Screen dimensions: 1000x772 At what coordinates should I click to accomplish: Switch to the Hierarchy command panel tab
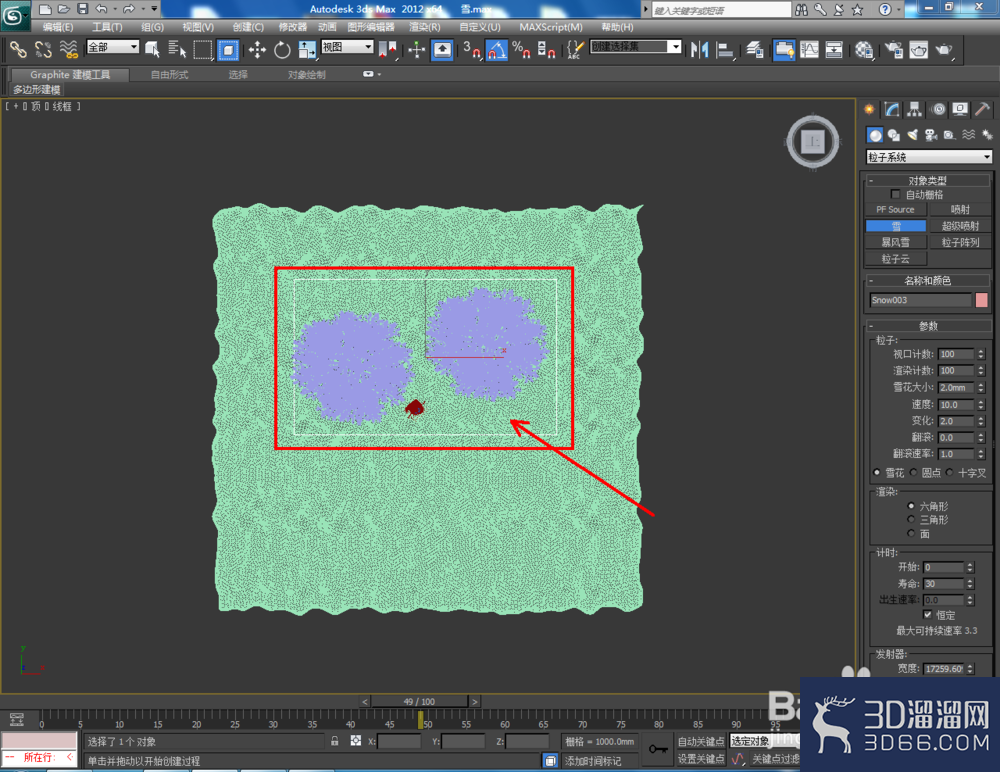tap(915, 110)
